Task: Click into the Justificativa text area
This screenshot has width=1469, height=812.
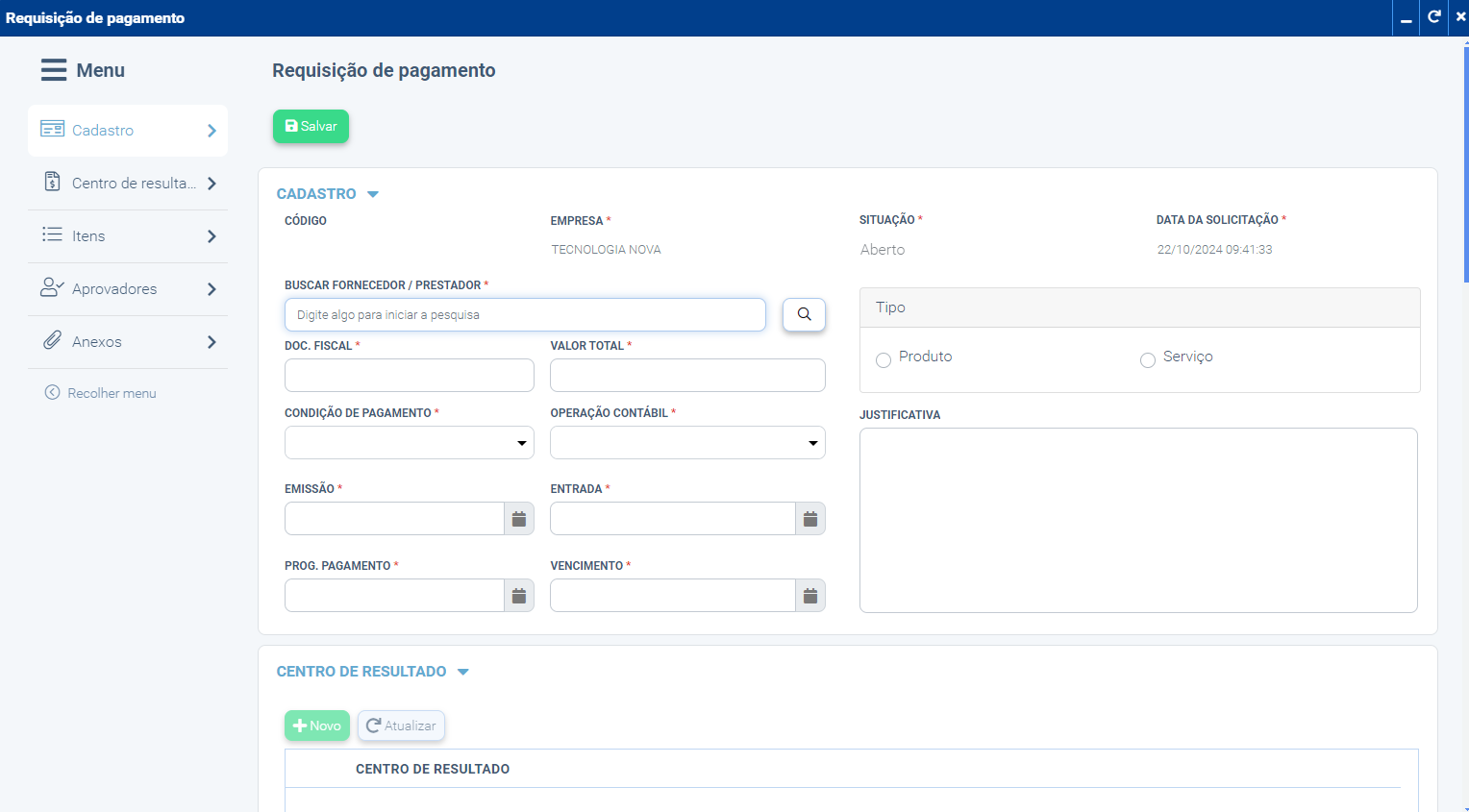Action: tap(1138, 520)
